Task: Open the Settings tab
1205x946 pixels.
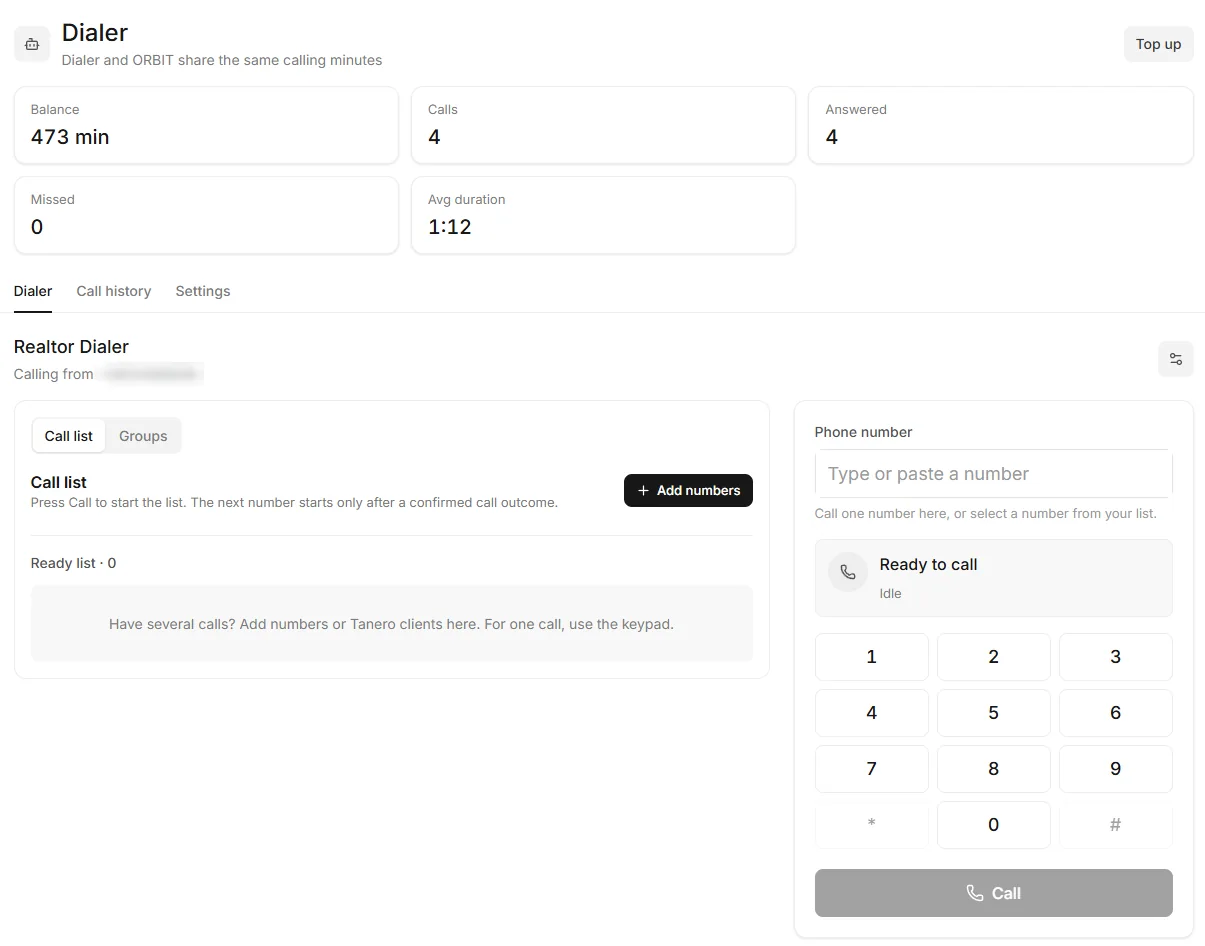Action: [203, 291]
